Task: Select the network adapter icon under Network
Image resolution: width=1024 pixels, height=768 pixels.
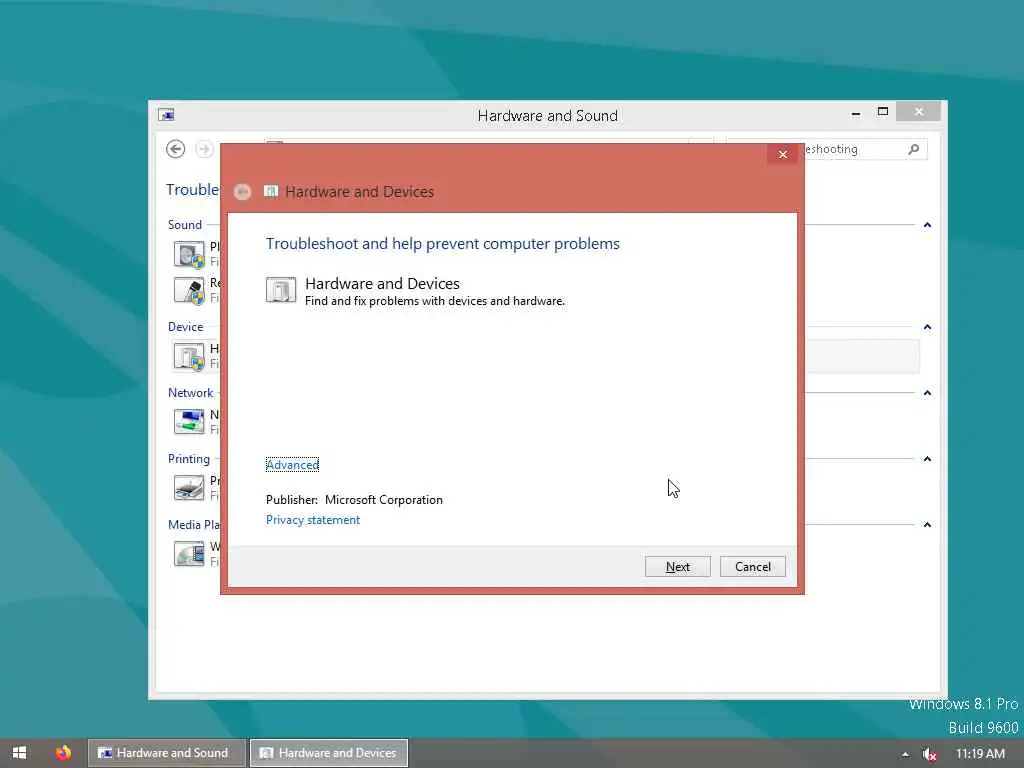Action: tap(189, 422)
